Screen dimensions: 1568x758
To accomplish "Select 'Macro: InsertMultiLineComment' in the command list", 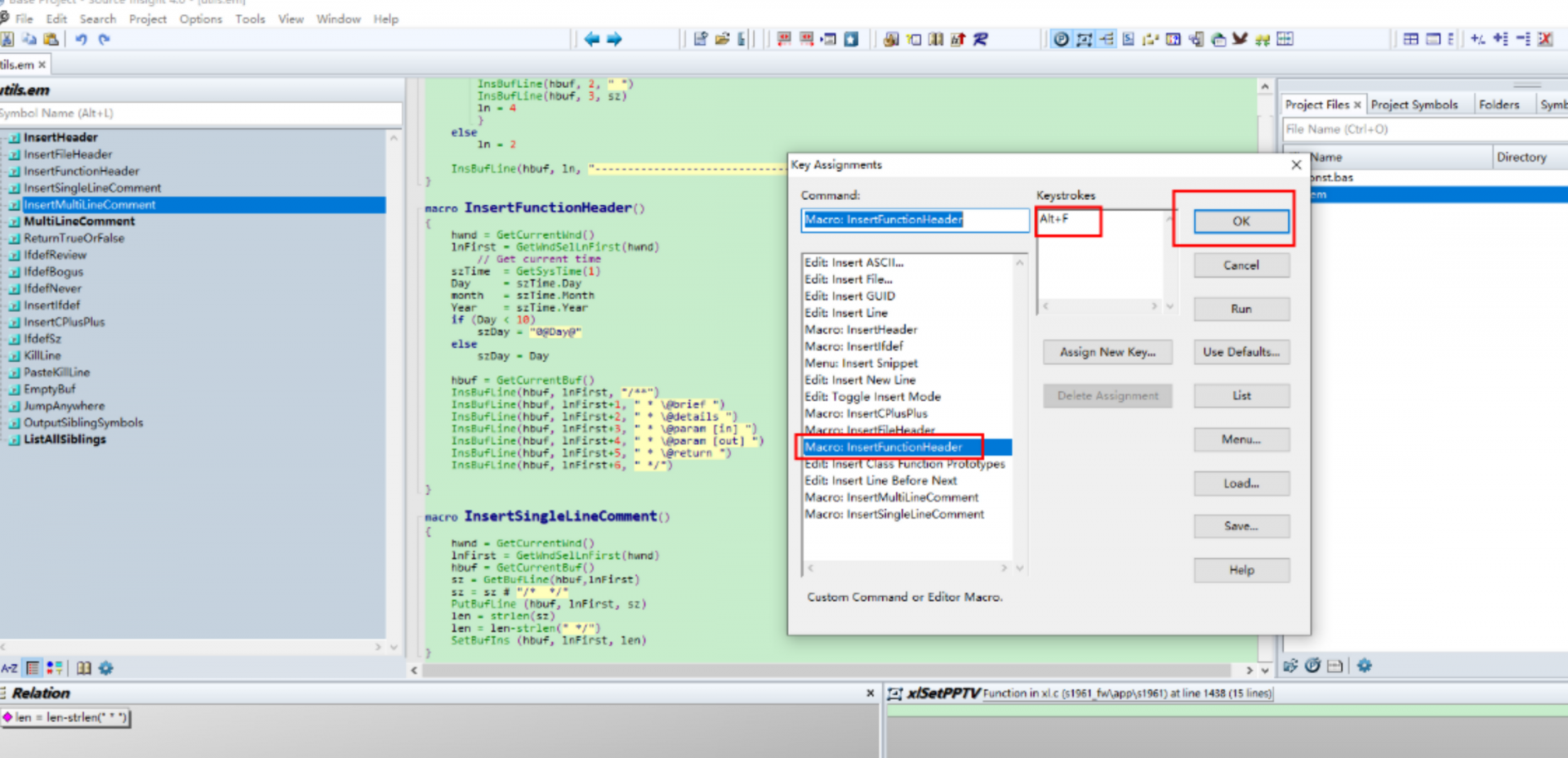I will pyautogui.click(x=891, y=497).
